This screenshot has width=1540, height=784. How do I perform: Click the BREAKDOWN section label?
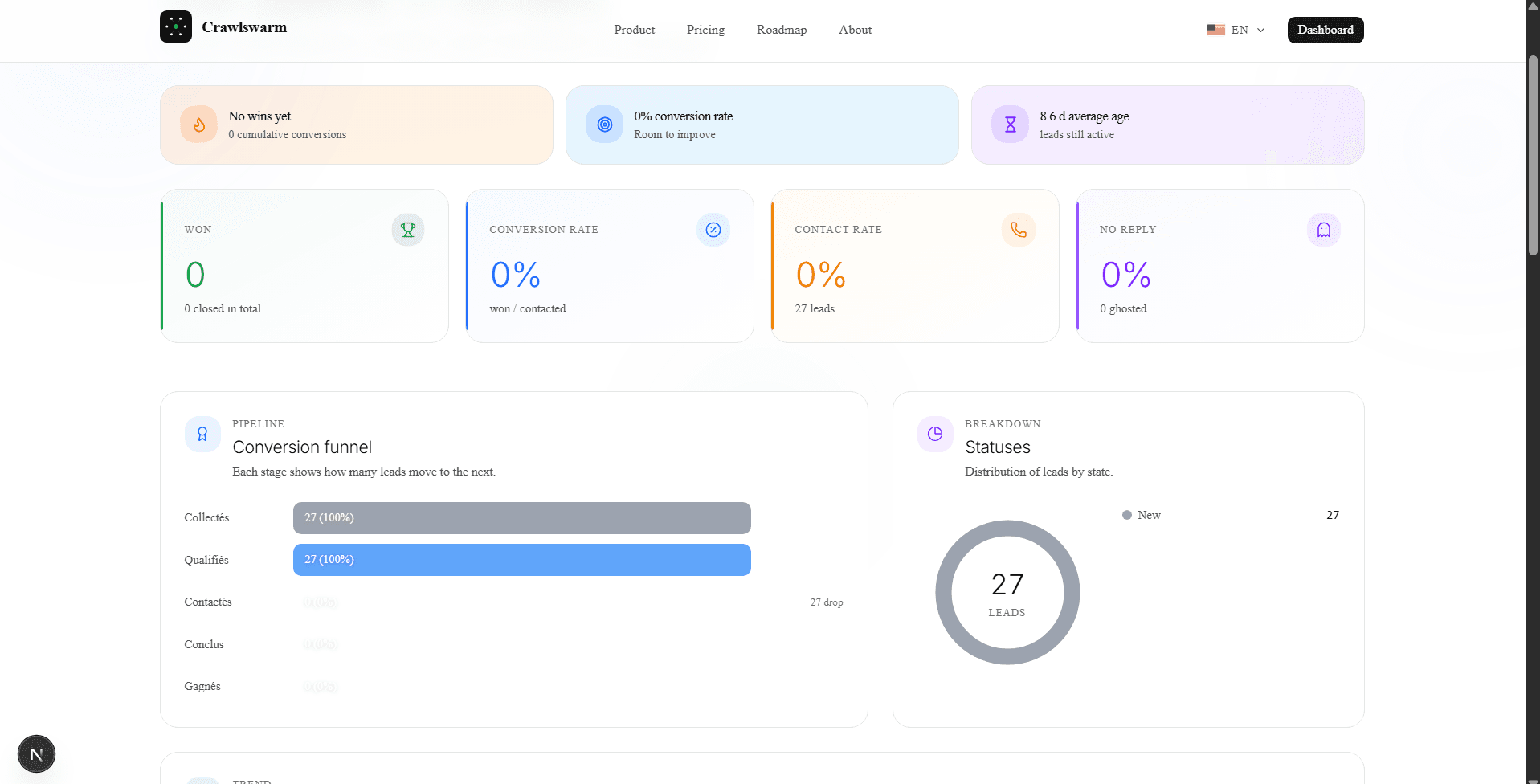point(1003,423)
